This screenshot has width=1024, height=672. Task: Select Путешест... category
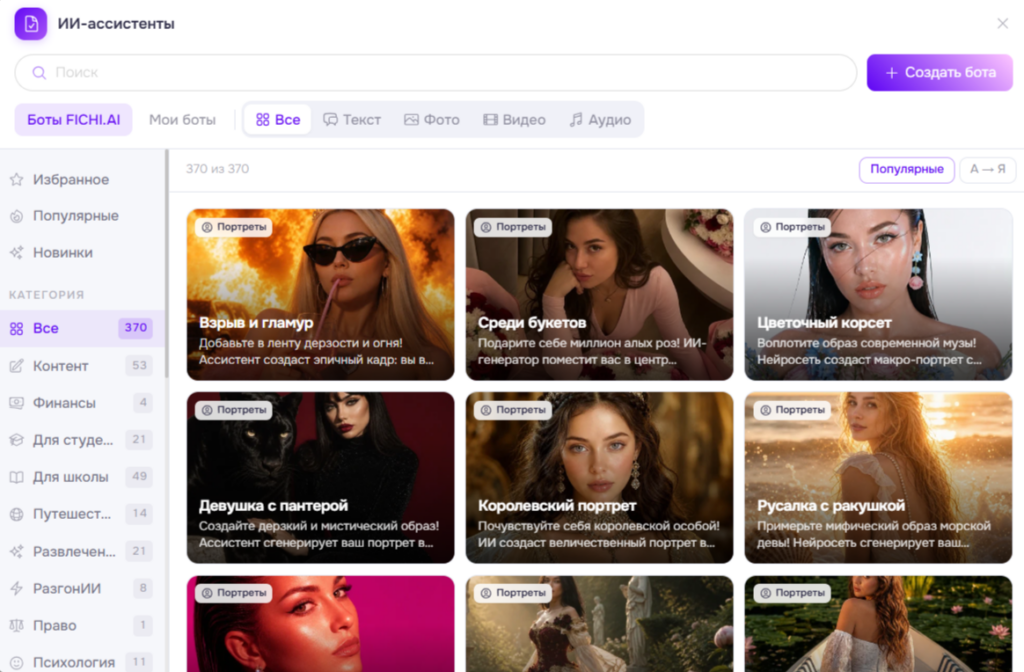coord(82,514)
